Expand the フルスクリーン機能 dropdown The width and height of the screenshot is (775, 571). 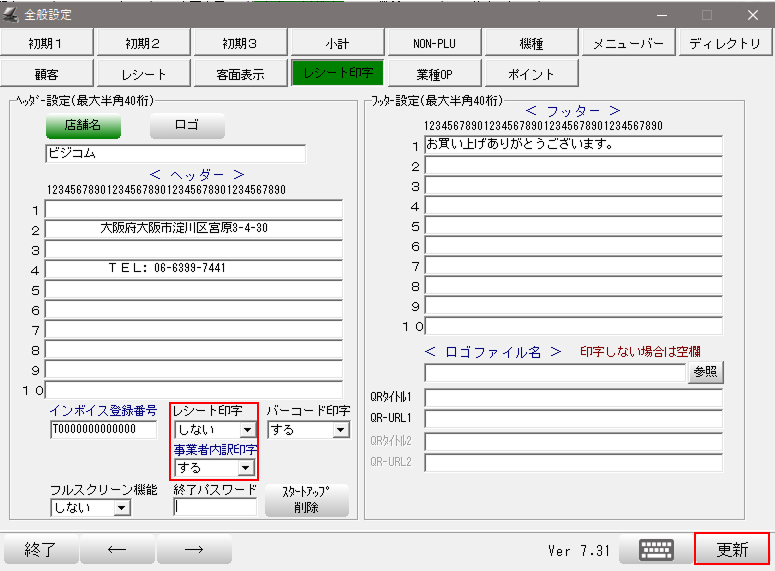[122, 508]
